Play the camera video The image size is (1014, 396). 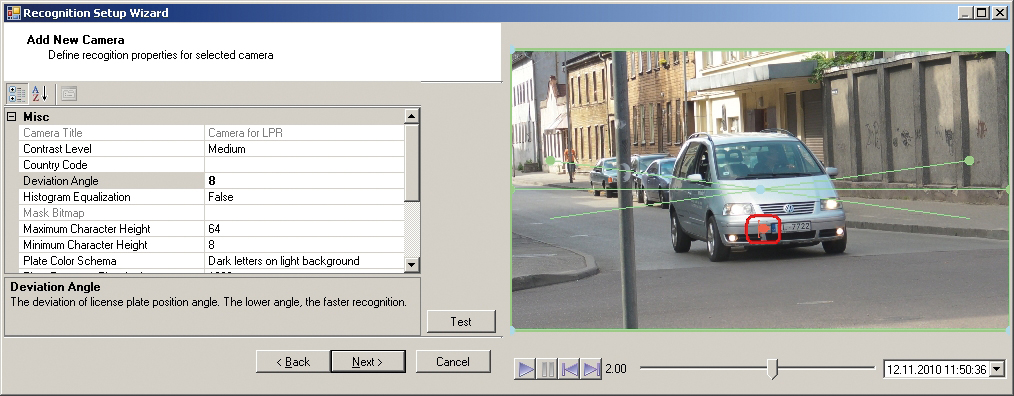(x=526, y=369)
